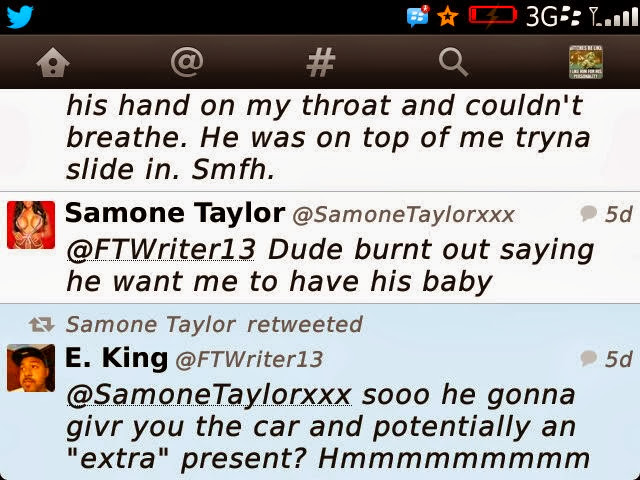
Task: View conversation bubble on E. King's tweet
Action: [589, 358]
